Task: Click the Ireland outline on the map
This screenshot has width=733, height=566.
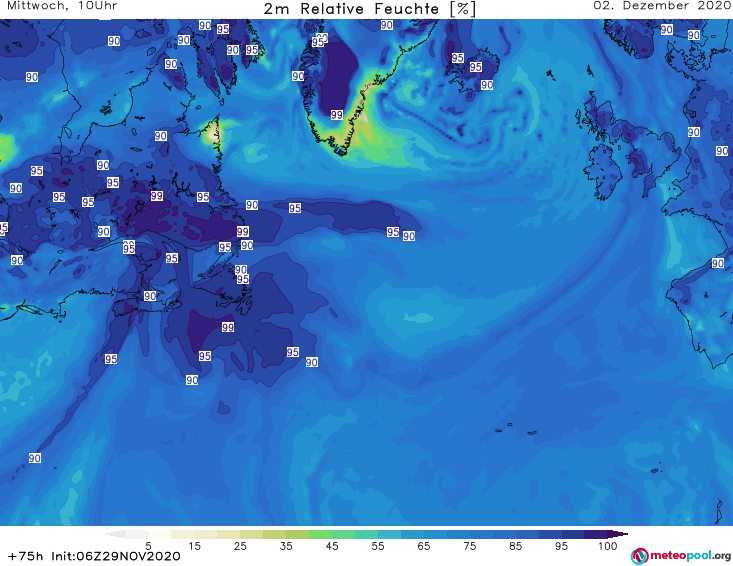Action: tap(604, 172)
